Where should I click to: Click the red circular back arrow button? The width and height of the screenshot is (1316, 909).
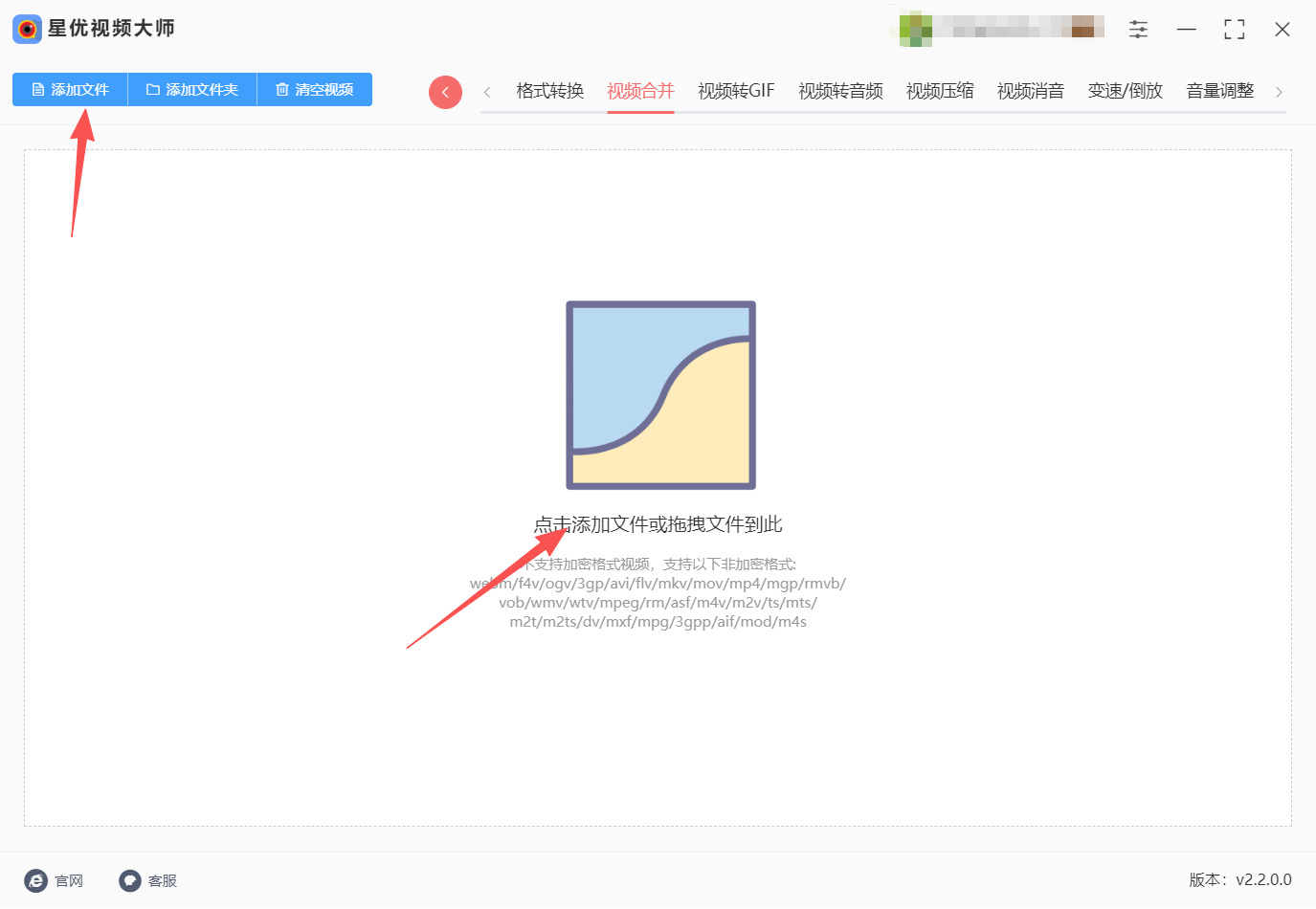(x=445, y=92)
